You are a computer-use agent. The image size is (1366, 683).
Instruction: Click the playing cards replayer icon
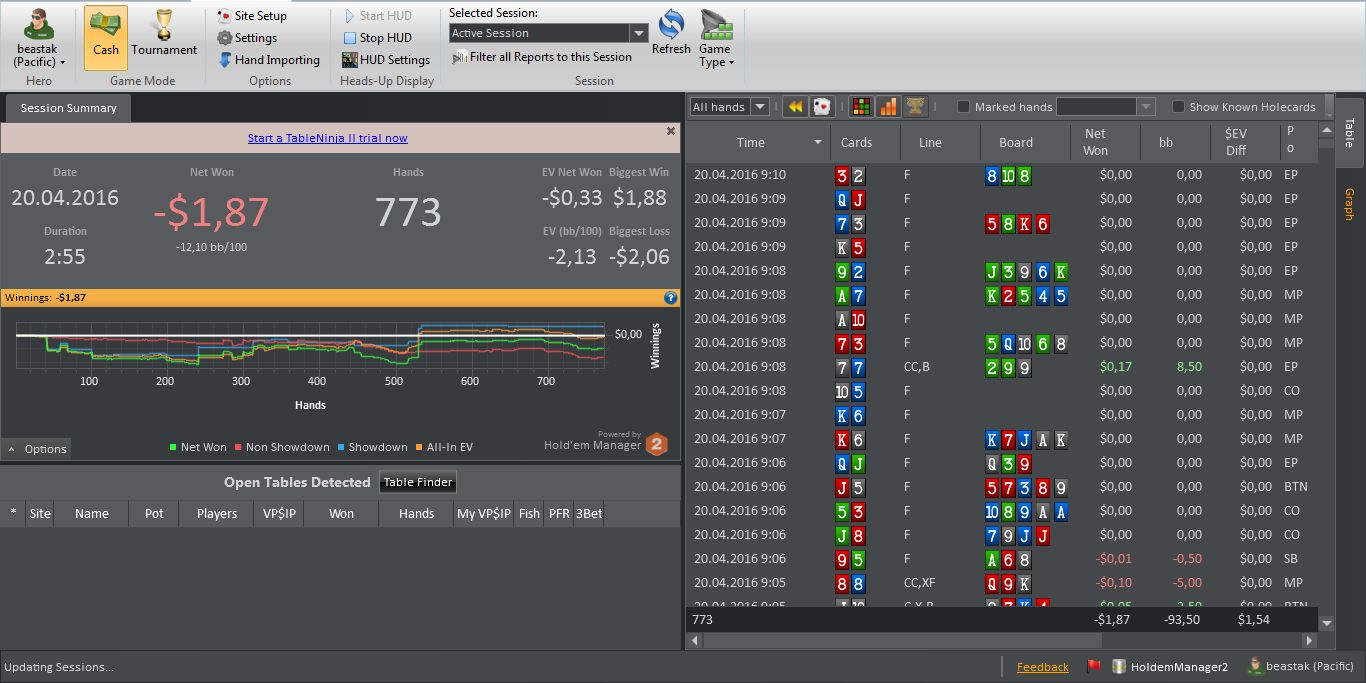pos(822,106)
